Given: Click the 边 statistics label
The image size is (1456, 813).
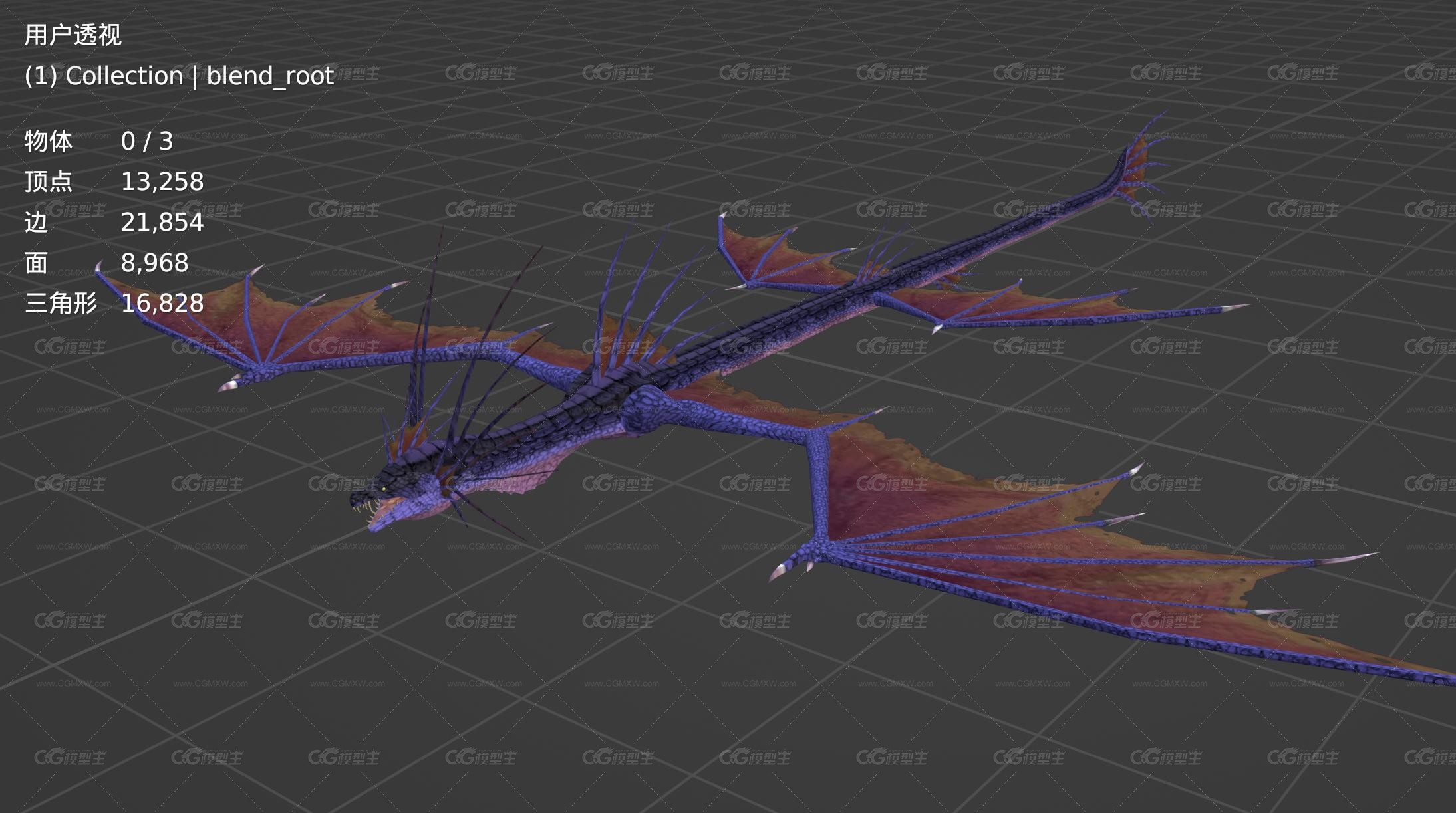Looking at the screenshot, I should [36, 222].
